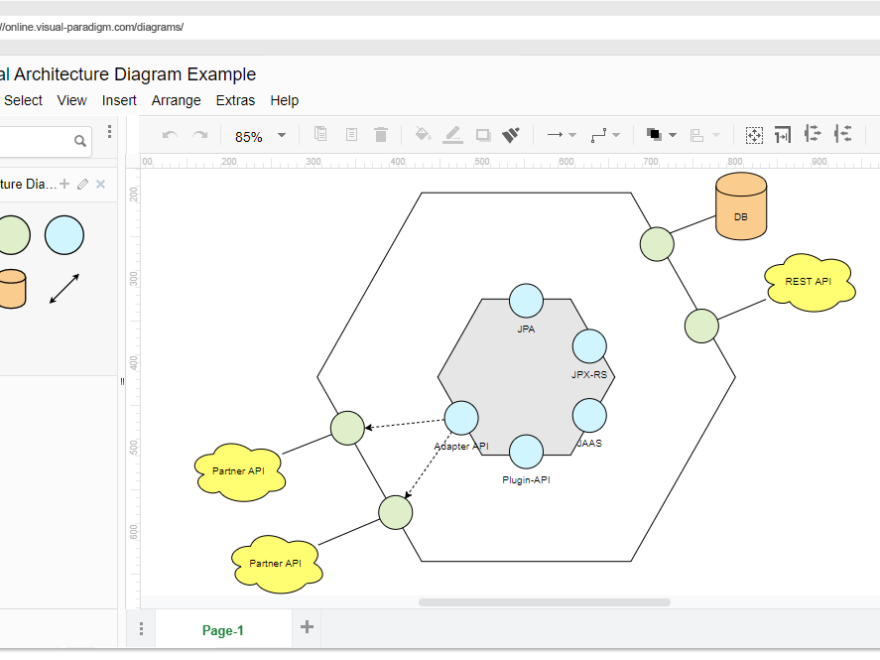The width and height of the screenshot is (880, 660).
Task: Click the plus to add more shape libraries
Action: (63, 184)
